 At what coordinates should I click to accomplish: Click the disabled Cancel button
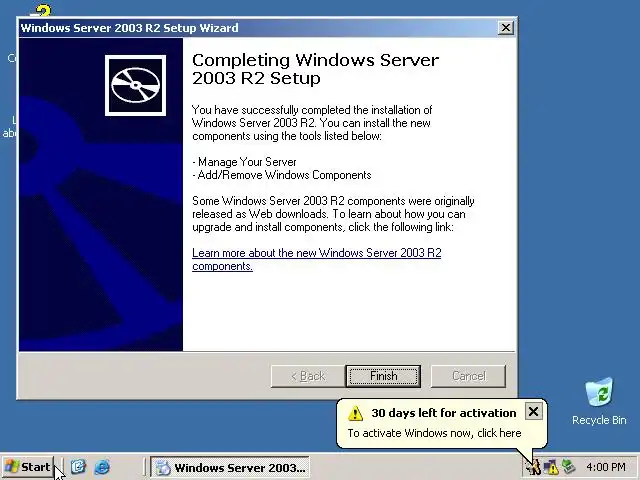click(x=468, y=376)
